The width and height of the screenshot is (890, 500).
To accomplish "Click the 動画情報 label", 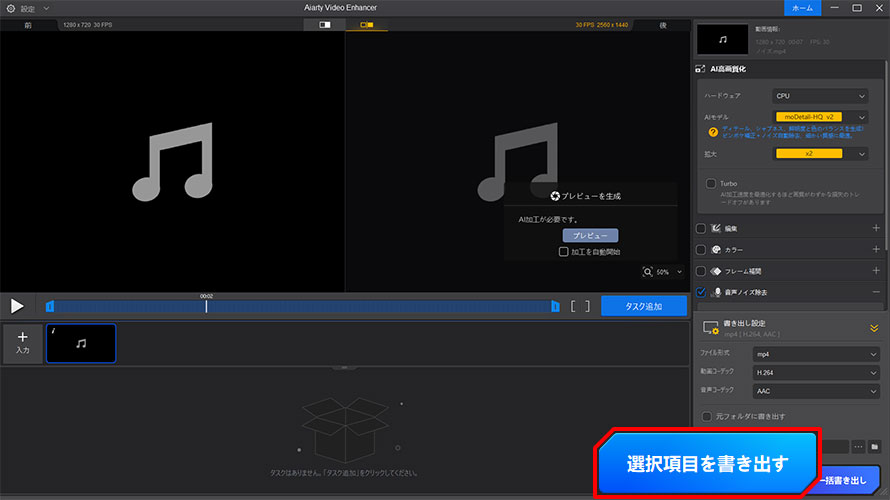I will [767, 29].
